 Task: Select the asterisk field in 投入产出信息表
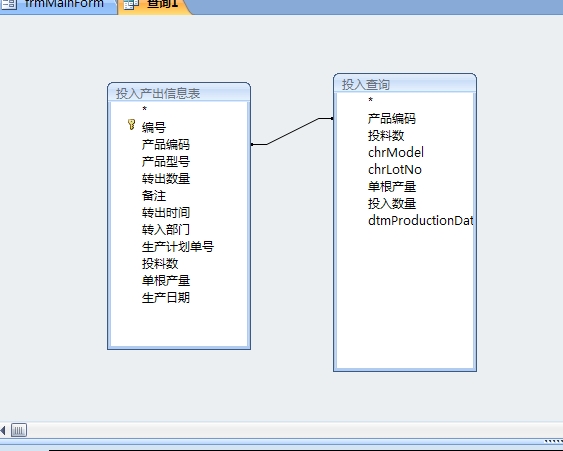point(144,109)
